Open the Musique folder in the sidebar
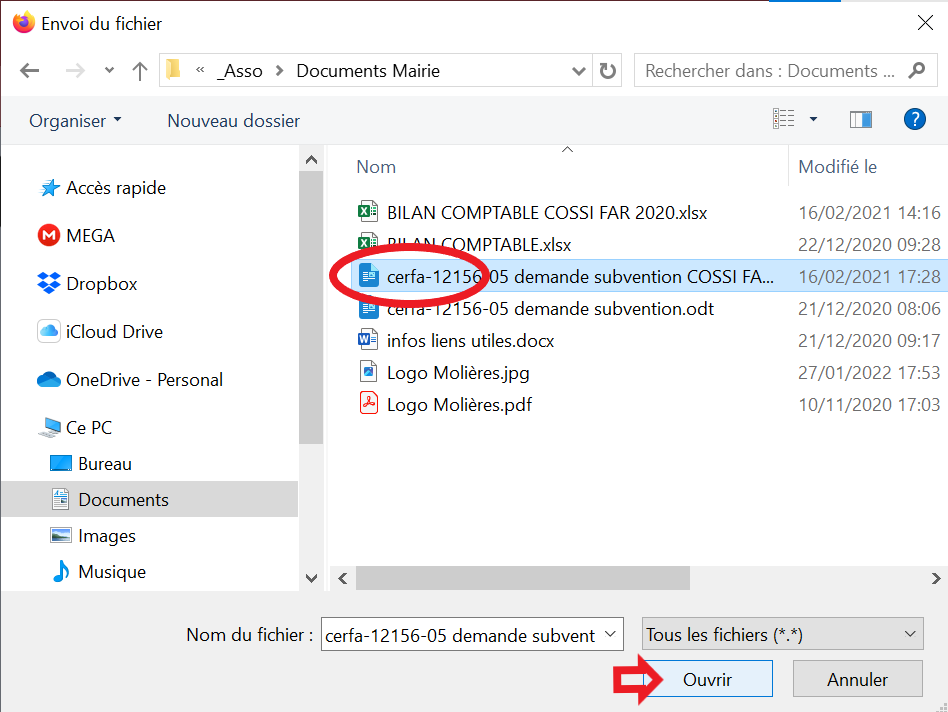 [112, 572]
